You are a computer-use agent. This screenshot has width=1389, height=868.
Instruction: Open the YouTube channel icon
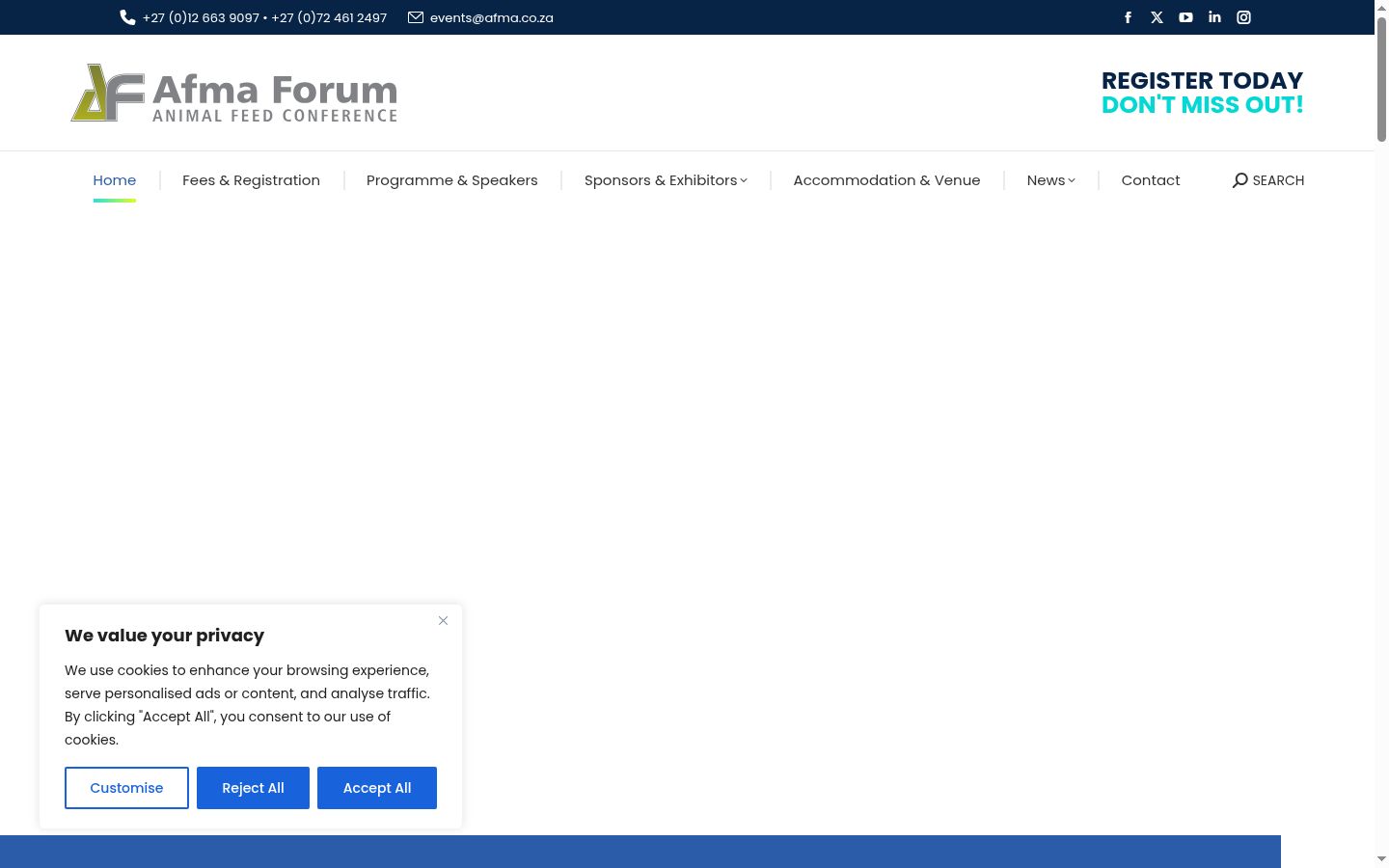click(x=1185, y=17)
